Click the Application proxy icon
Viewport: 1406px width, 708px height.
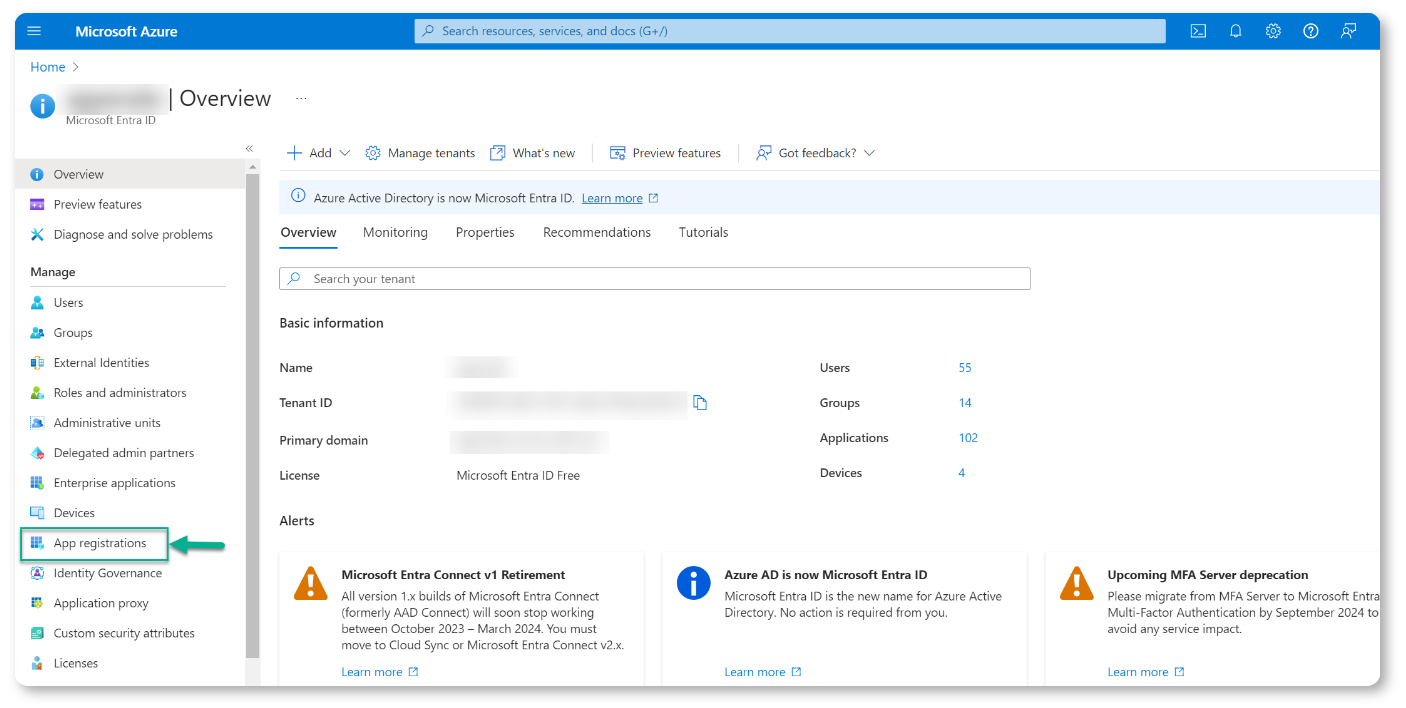(37, 603)
